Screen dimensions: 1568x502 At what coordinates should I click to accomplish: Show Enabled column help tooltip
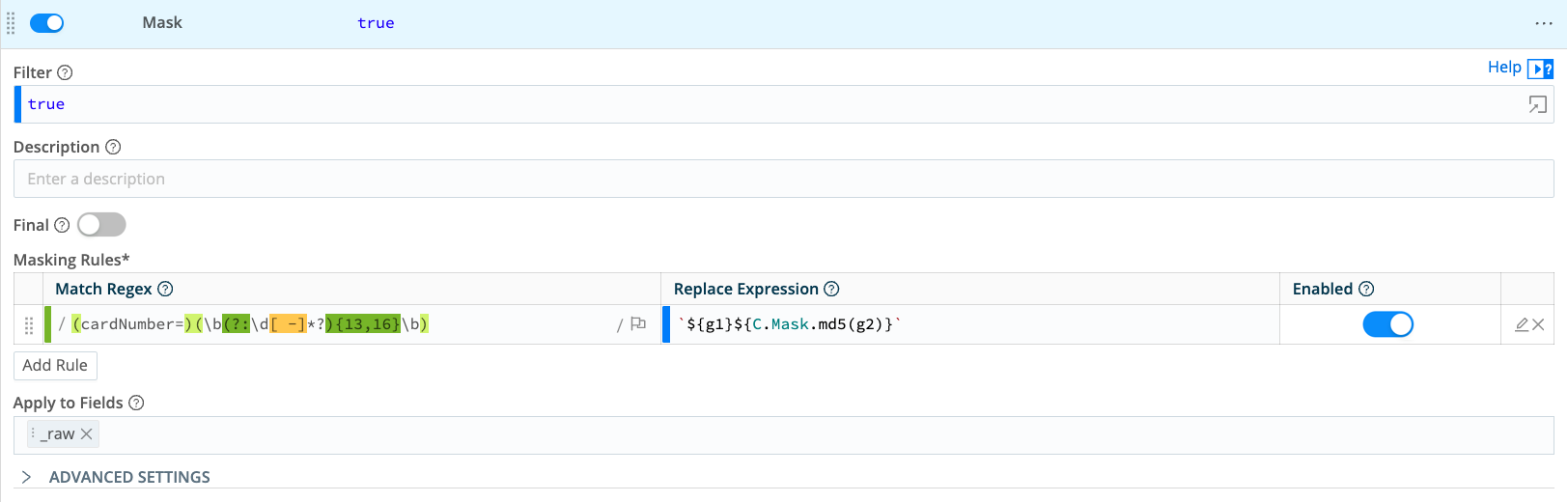point(1366,289)
